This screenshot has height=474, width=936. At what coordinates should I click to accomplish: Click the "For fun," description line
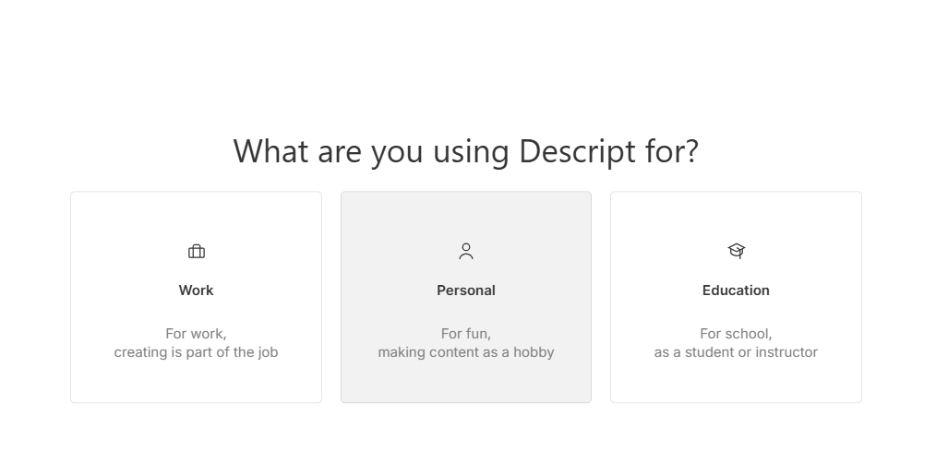tap(466, 334)
